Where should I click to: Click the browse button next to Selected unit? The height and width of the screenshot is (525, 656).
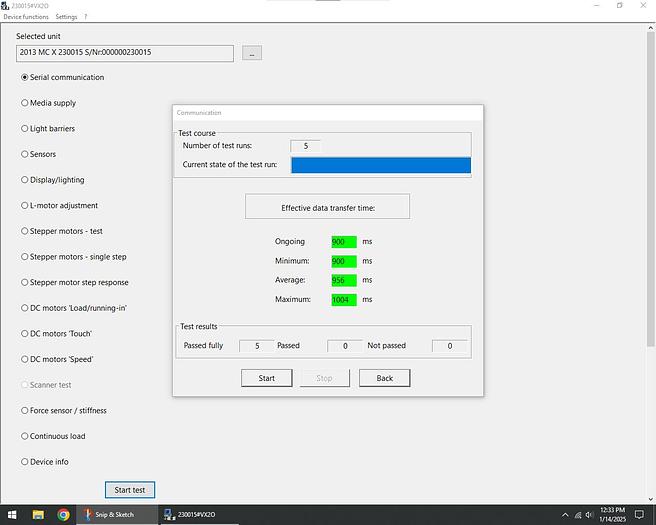tap(252, 53)
